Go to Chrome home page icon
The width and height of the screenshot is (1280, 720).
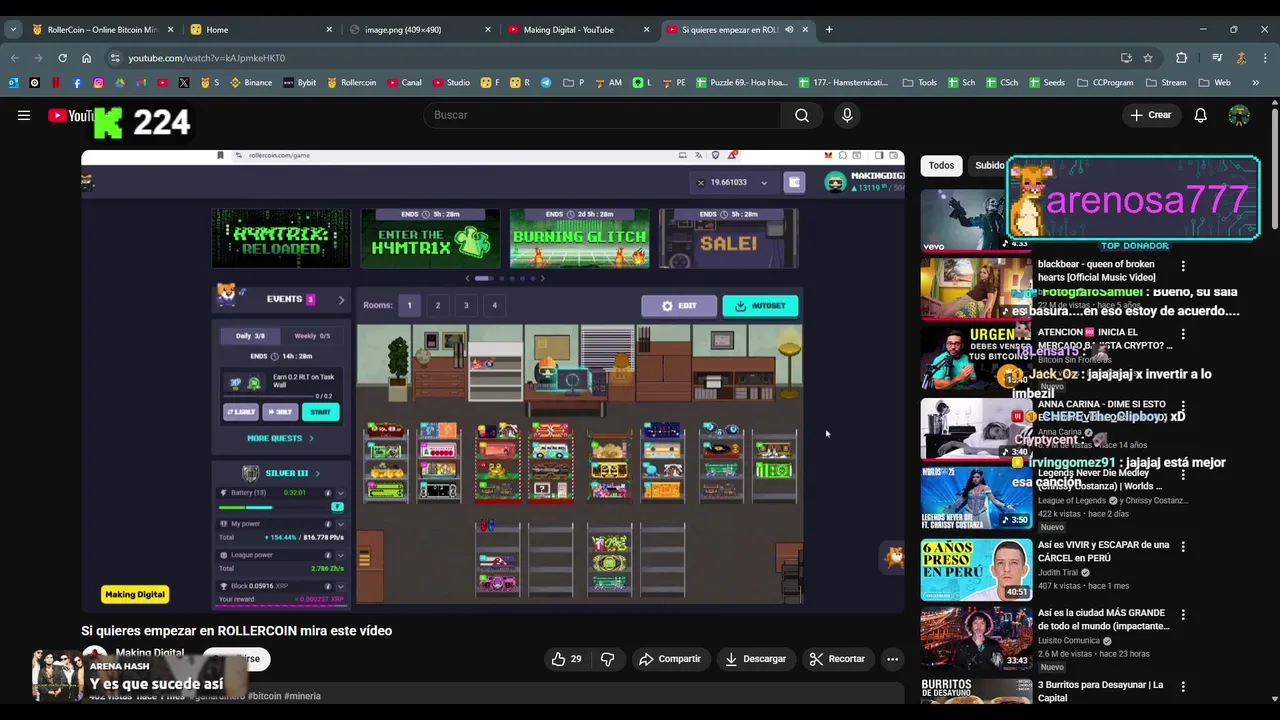[x=87, y=58]
